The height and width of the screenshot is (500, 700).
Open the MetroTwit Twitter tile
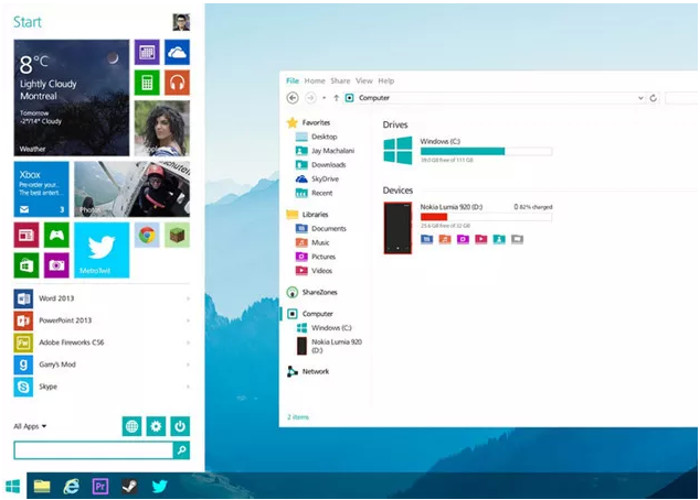102,250
